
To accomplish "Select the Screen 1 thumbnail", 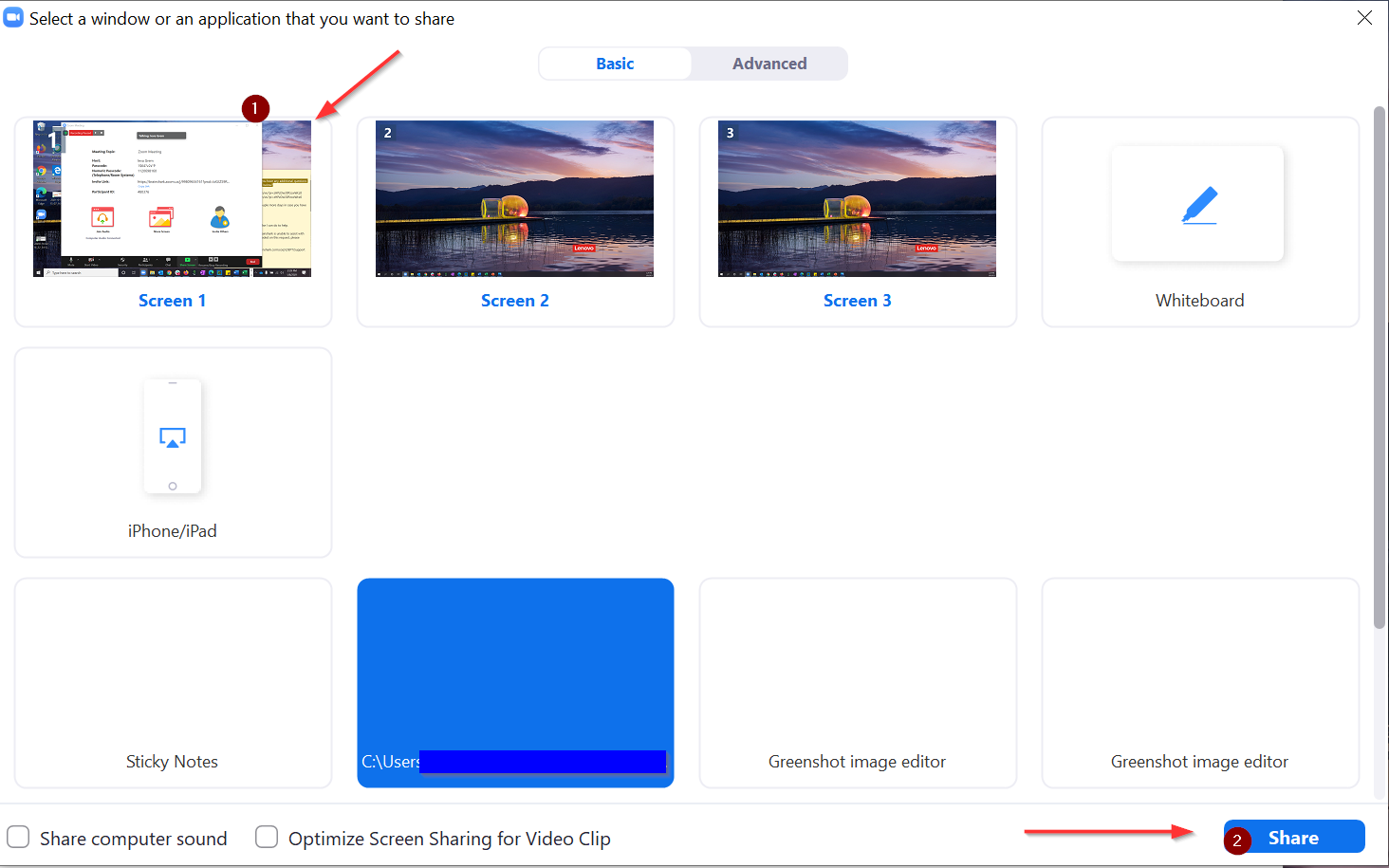I will tap(172, 198).
